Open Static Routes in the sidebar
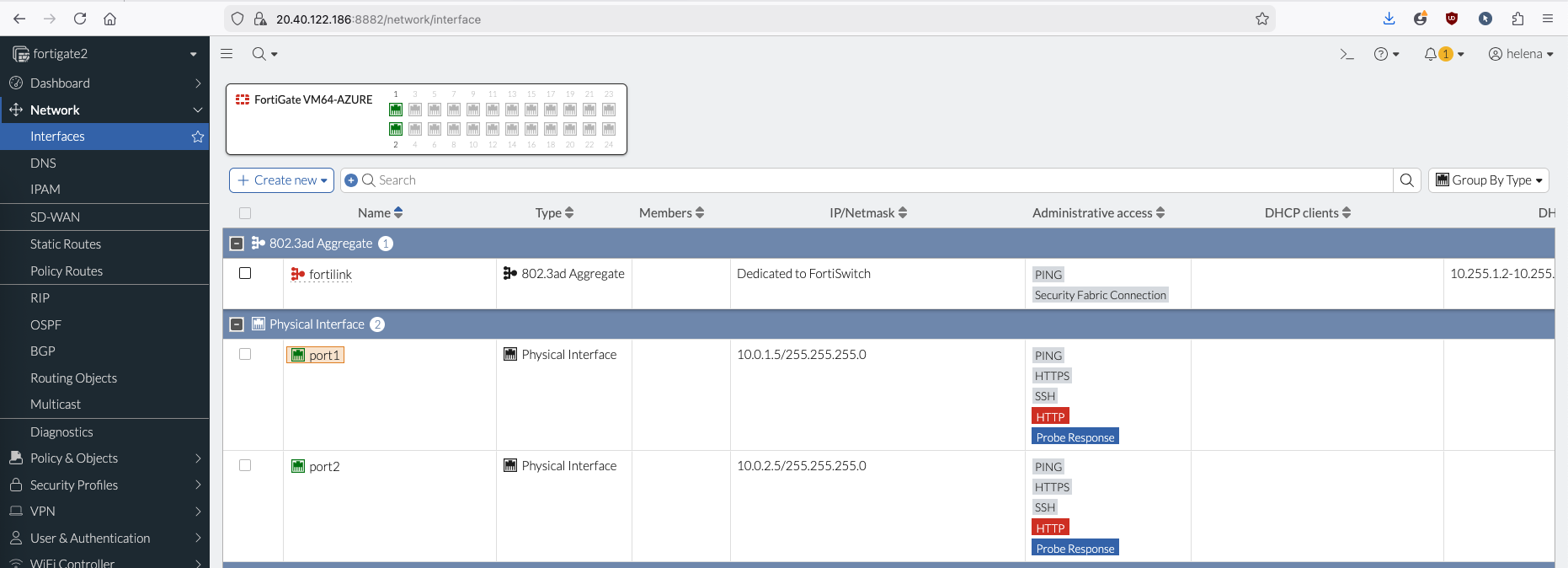Viewport: 1568px width, 568px height. point(66,244)
